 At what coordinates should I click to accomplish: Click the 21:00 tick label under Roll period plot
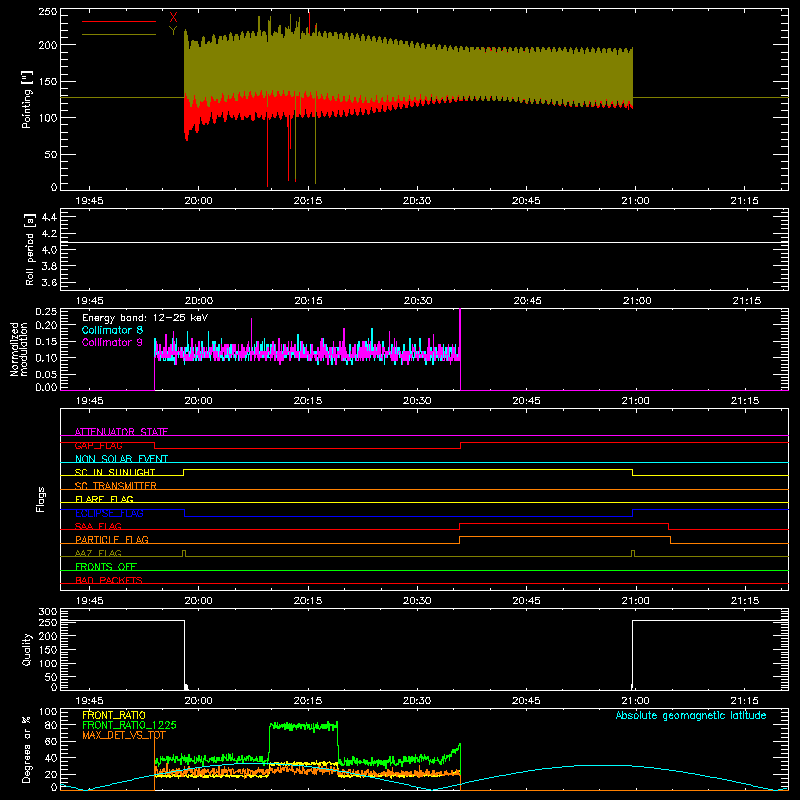pos(637,301)
